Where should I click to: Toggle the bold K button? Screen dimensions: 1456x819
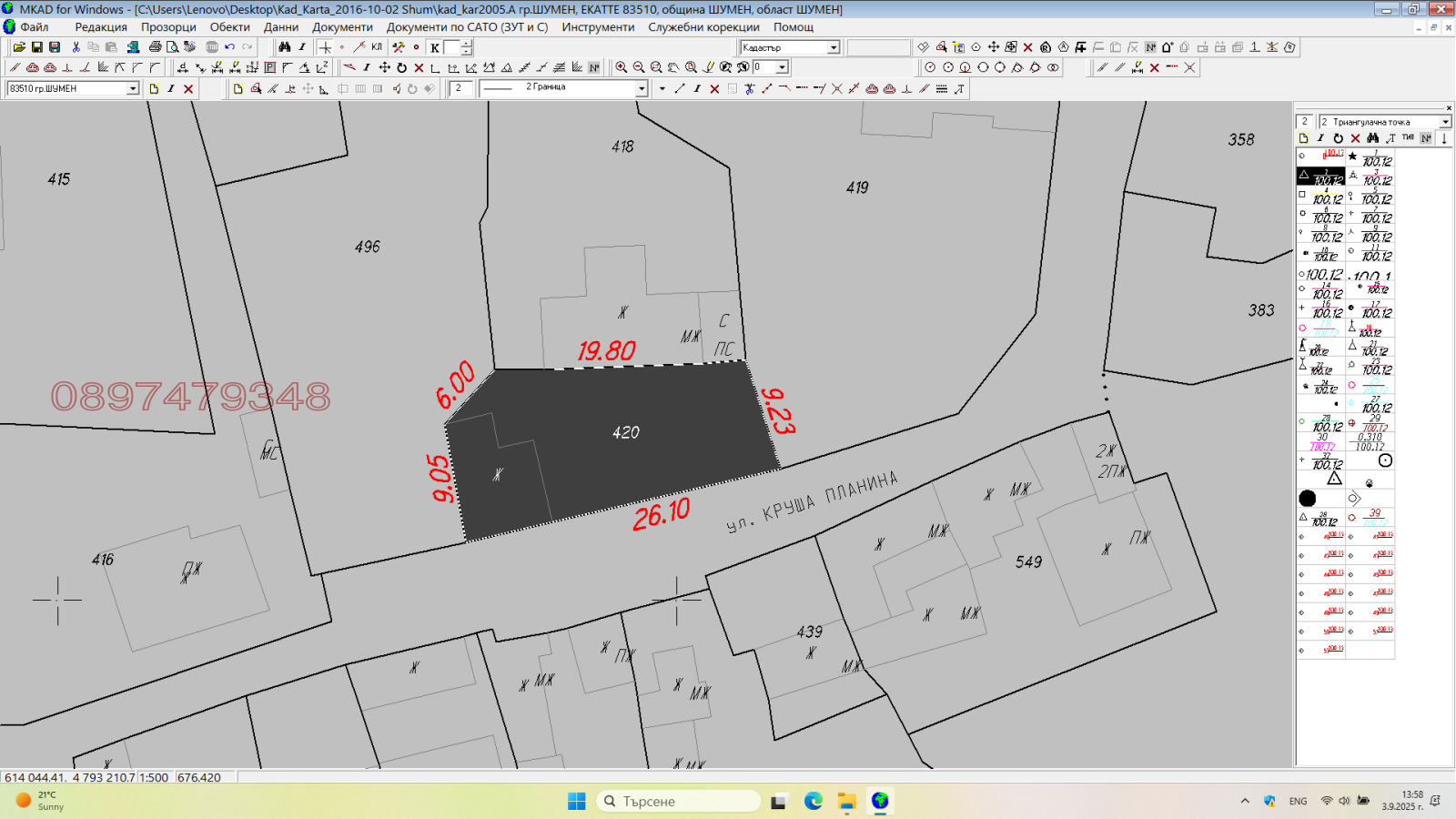click(x=435, y=48)
